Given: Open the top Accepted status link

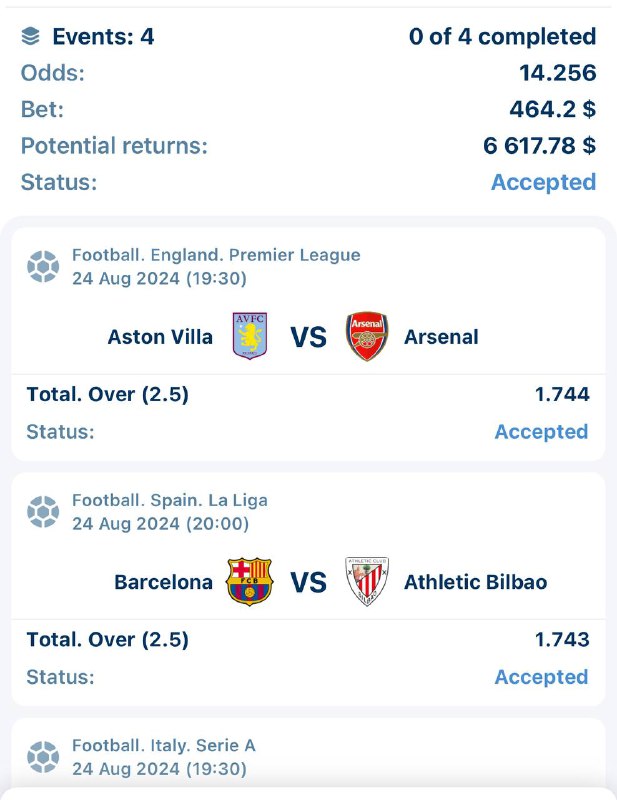Looking at the screenshot, I should pyautogui.click(x=543, y=182).
